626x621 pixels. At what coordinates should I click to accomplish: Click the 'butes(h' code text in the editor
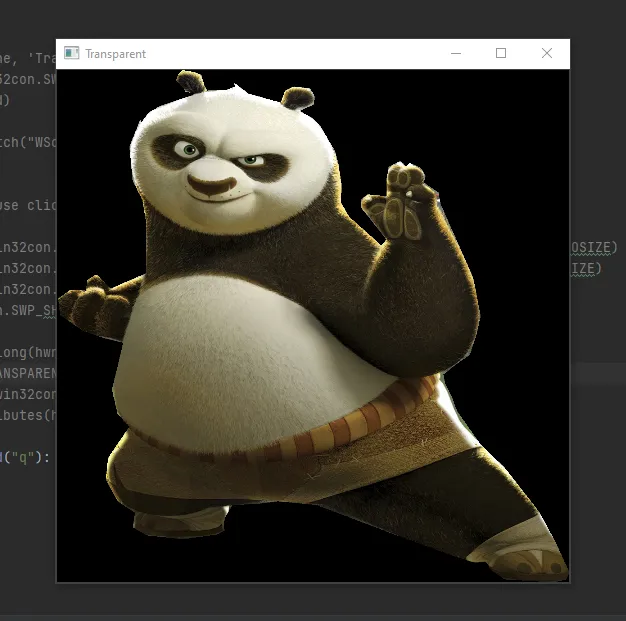coord(28,415)
